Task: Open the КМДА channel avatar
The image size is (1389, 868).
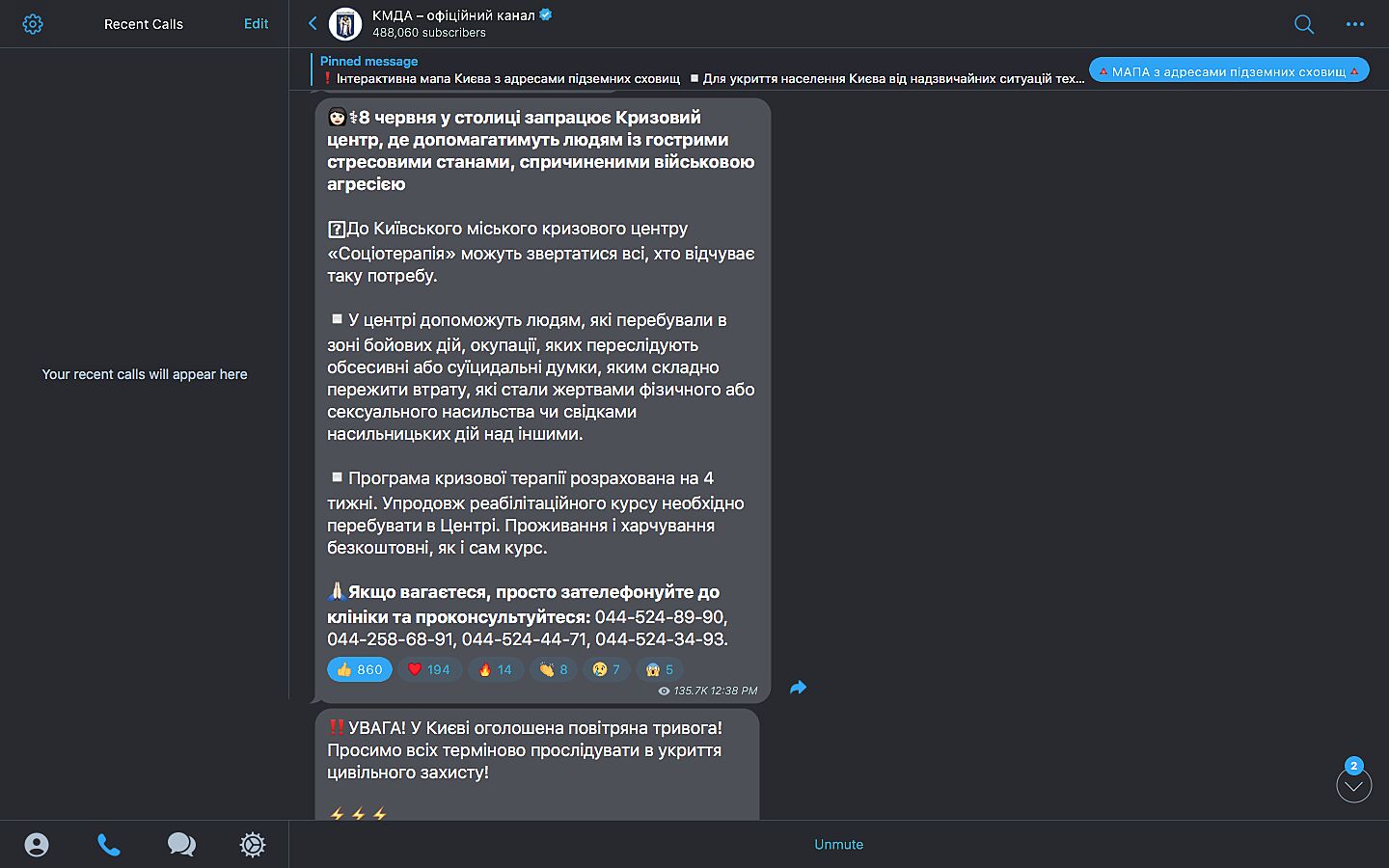Action: tap(345, 24)
